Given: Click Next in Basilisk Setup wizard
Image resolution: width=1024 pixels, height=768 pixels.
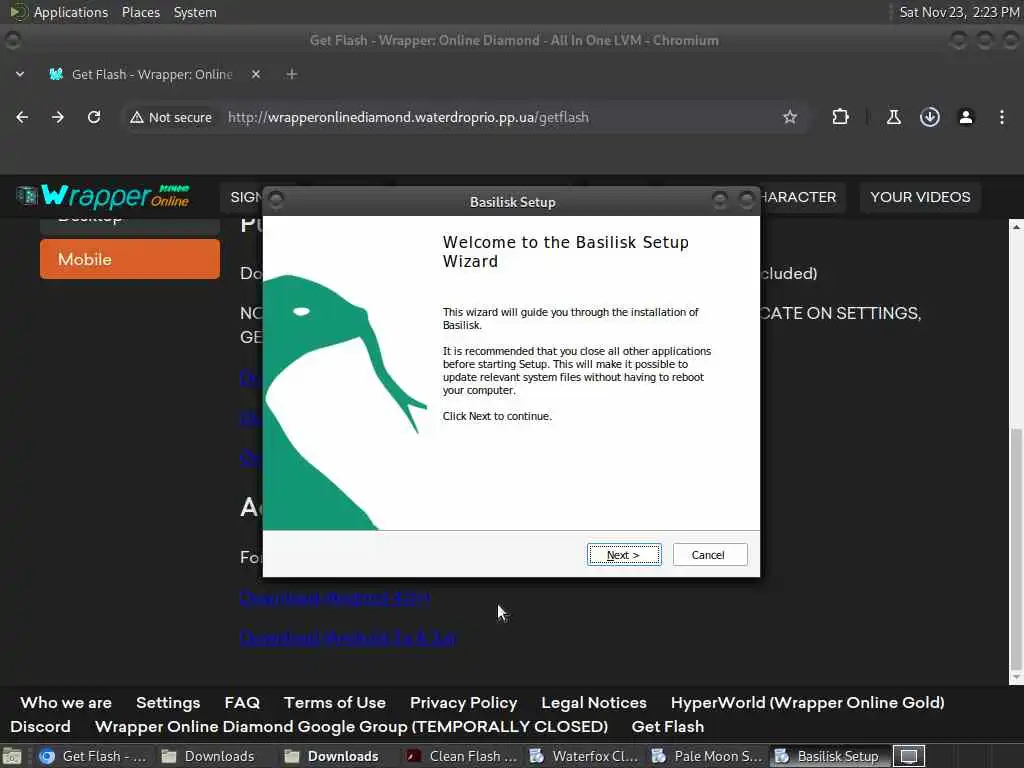Looking at the screenshot, I should click(624, 554).
